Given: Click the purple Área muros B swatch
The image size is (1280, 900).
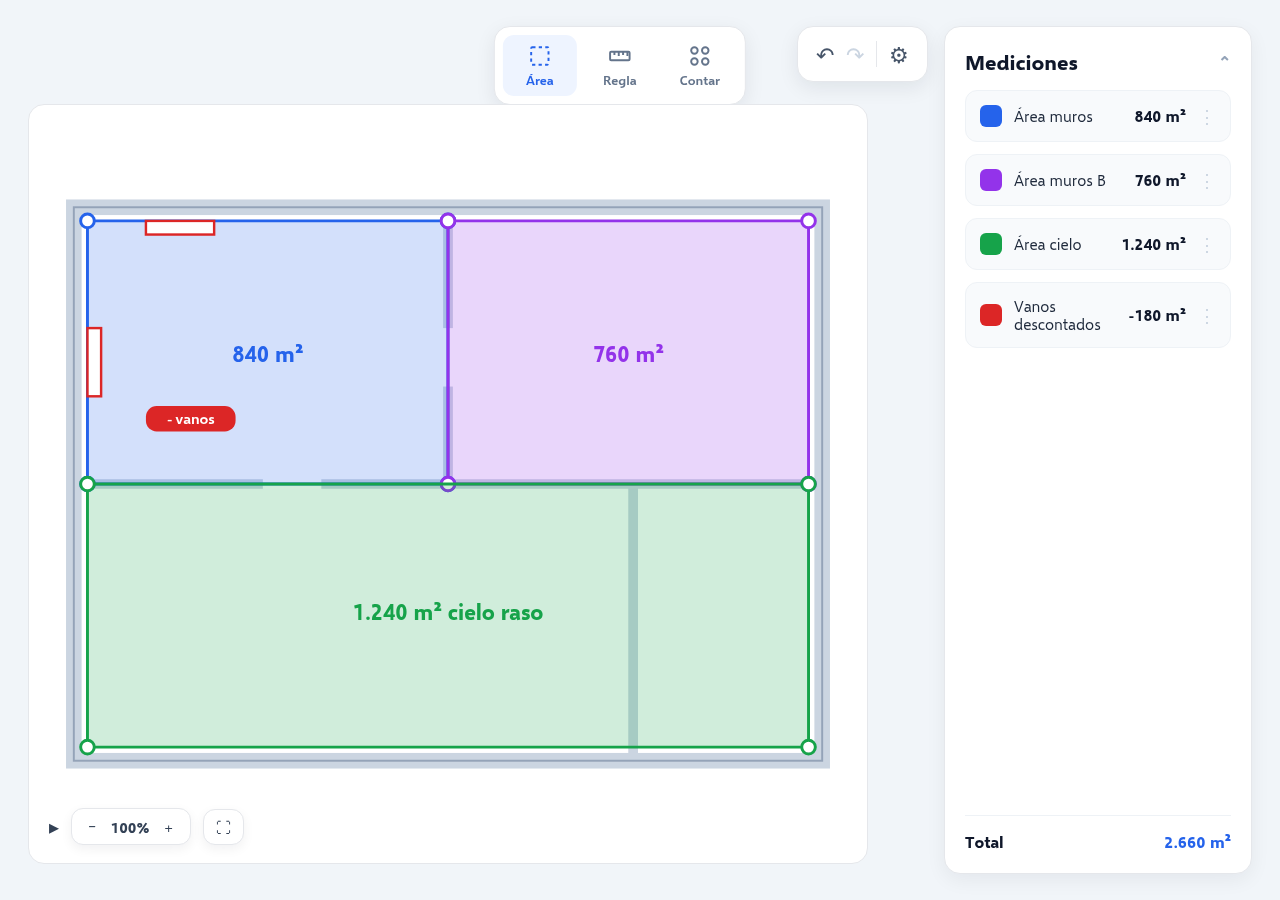Looking at the screenshot, I should (991, 180).
